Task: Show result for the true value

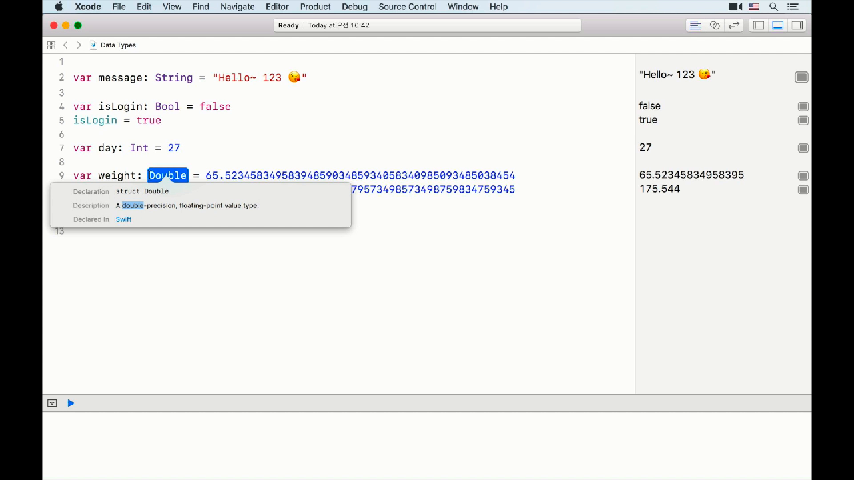Action: [x=803, y=120]
